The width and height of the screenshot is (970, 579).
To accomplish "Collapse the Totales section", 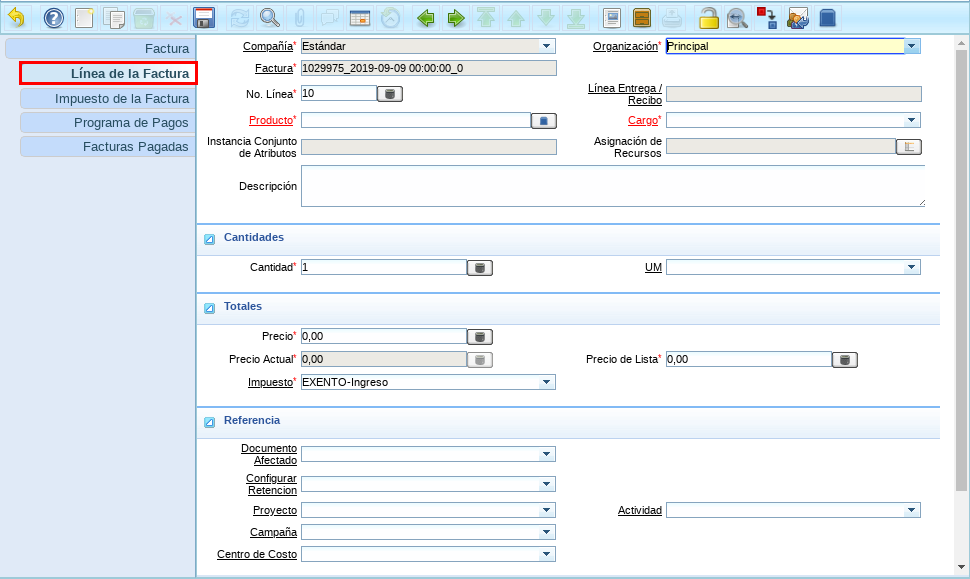I will click(x=210, y=308).
